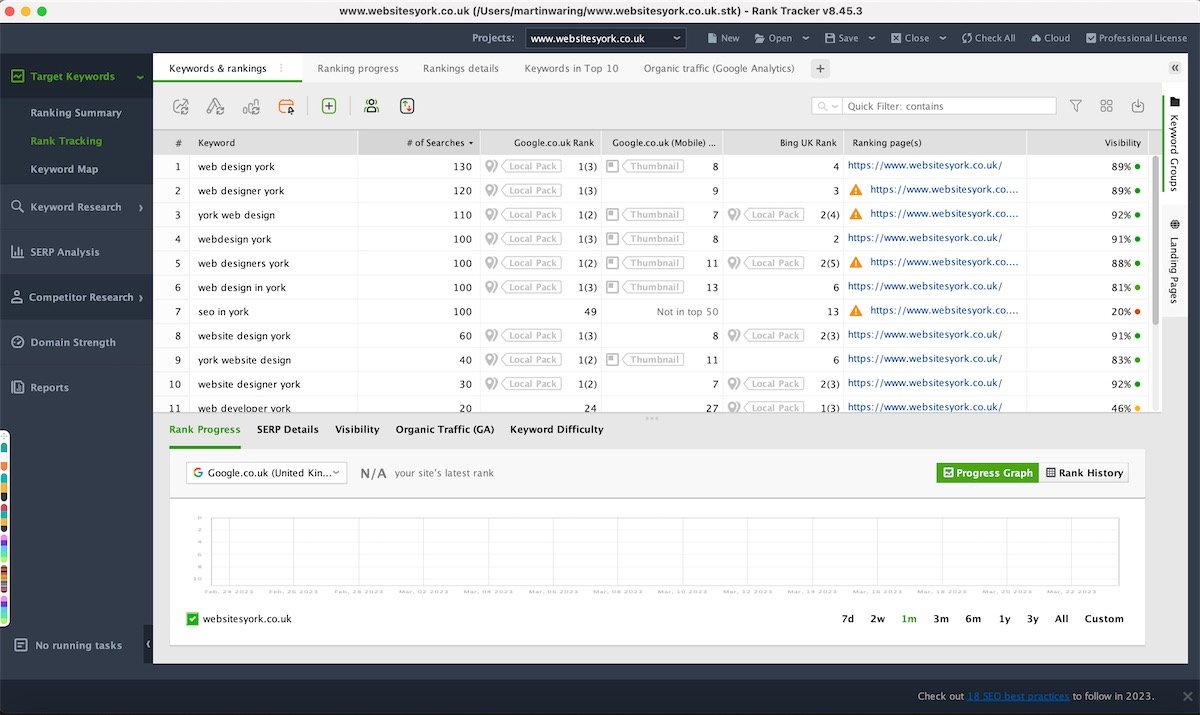Open the Cloud toolbar icon
1200x715 pixels.
coord(1036,38)
